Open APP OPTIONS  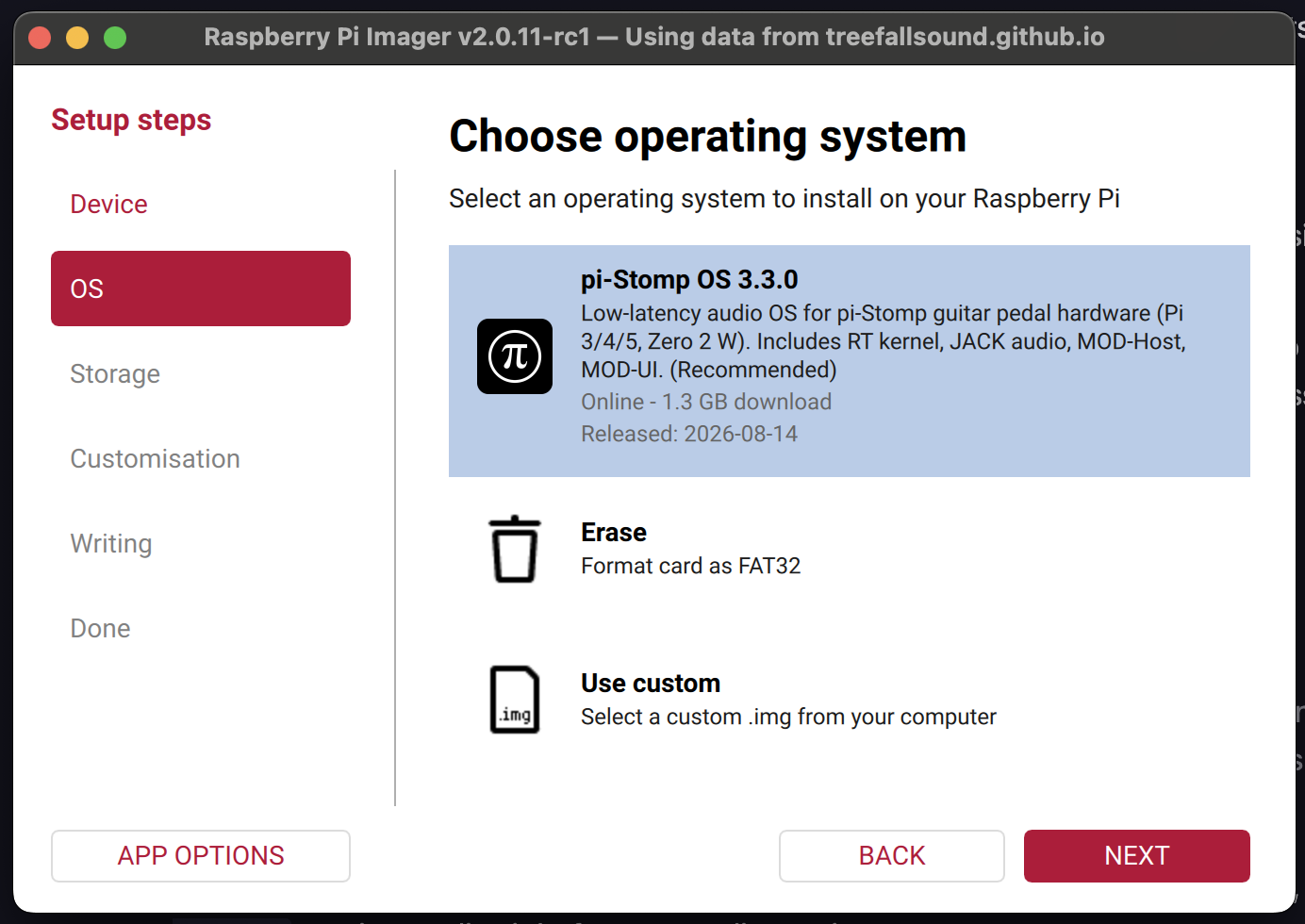pyautogui.click(x=201, y=856)
